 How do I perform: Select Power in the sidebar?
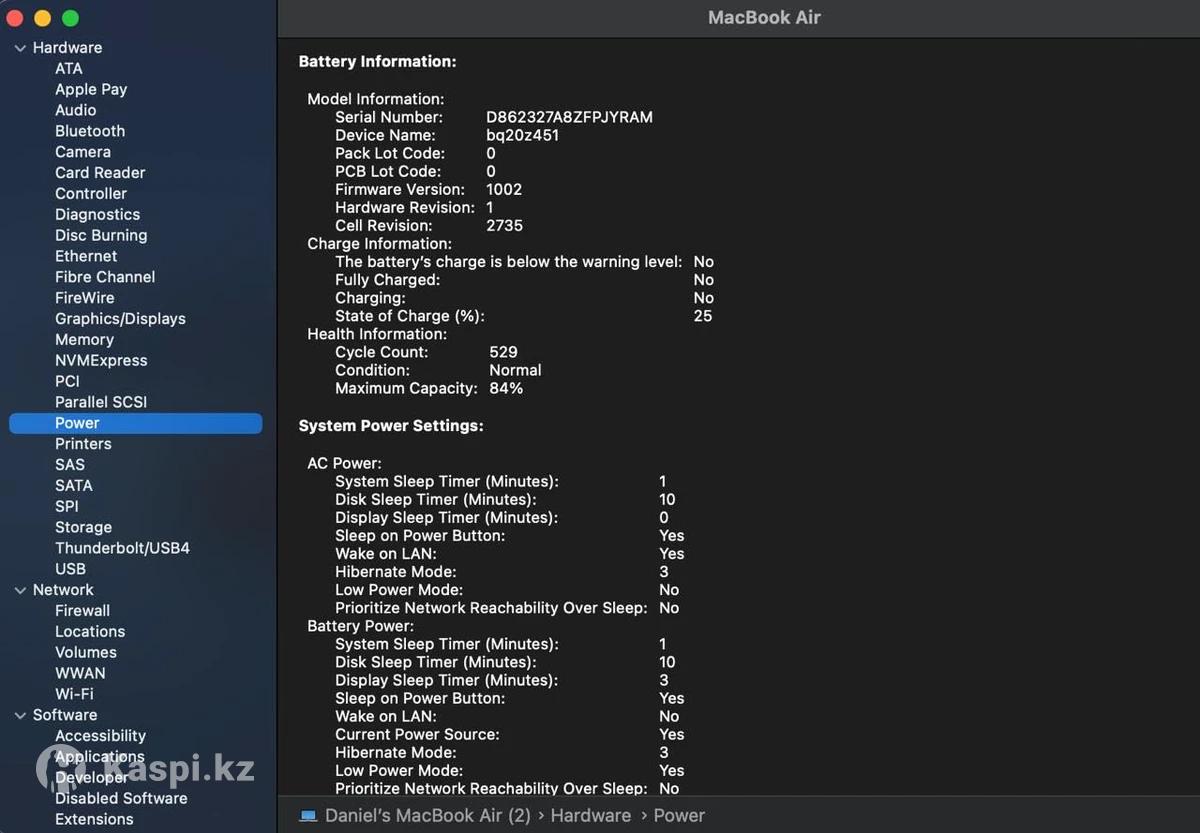[x=77, y=423]
